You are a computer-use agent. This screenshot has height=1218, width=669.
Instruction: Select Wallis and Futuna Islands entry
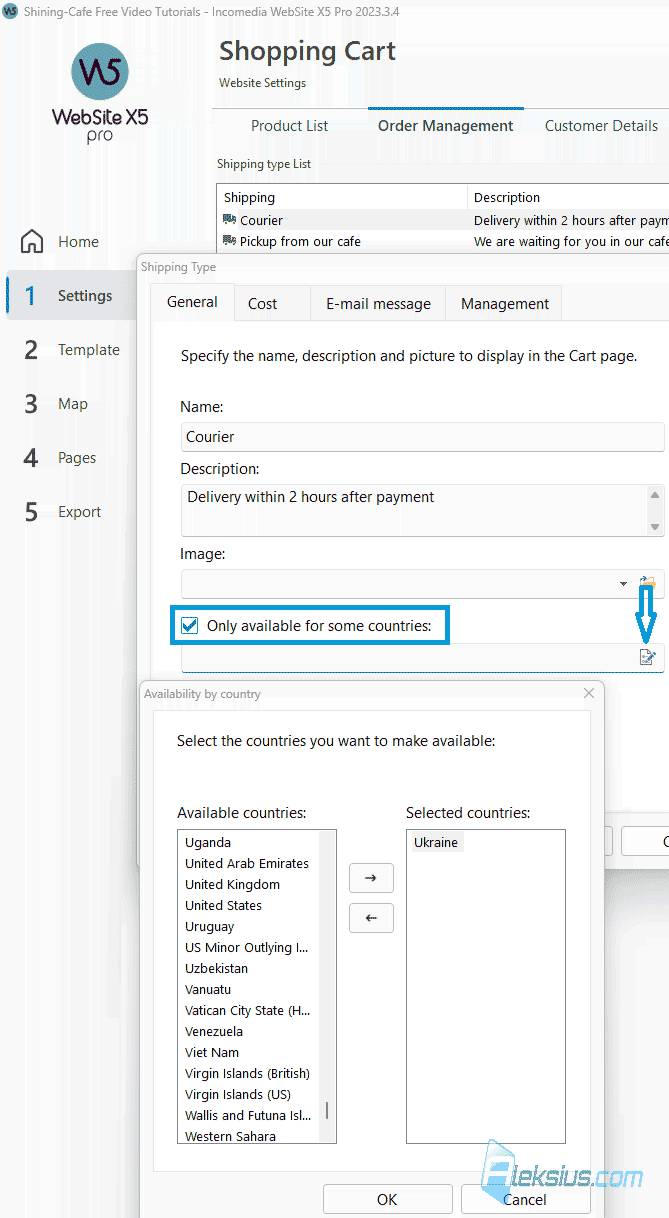(x=247, y=1116)
